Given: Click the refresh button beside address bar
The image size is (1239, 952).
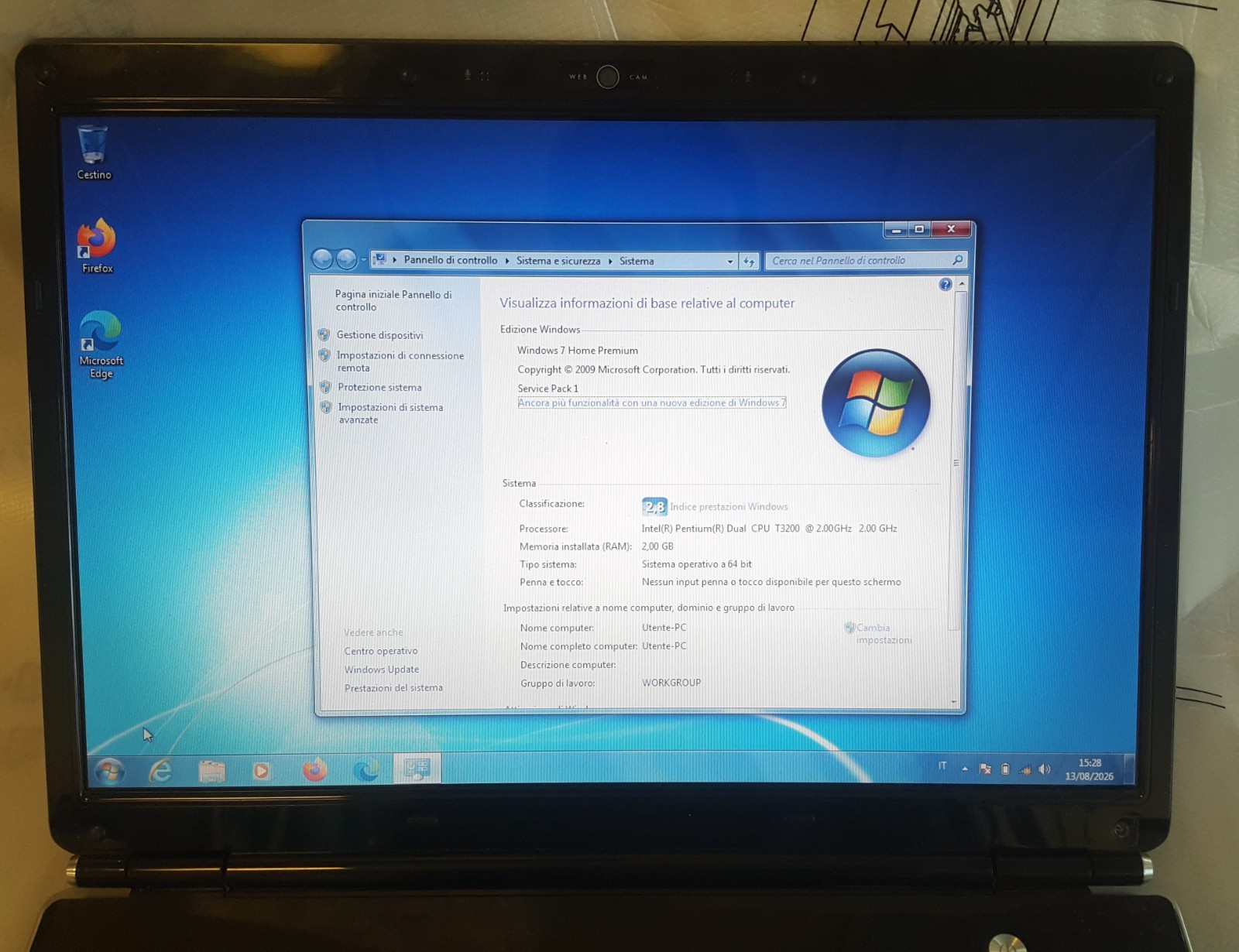Looking at the screenshot, I should click(x=749, y=262).
